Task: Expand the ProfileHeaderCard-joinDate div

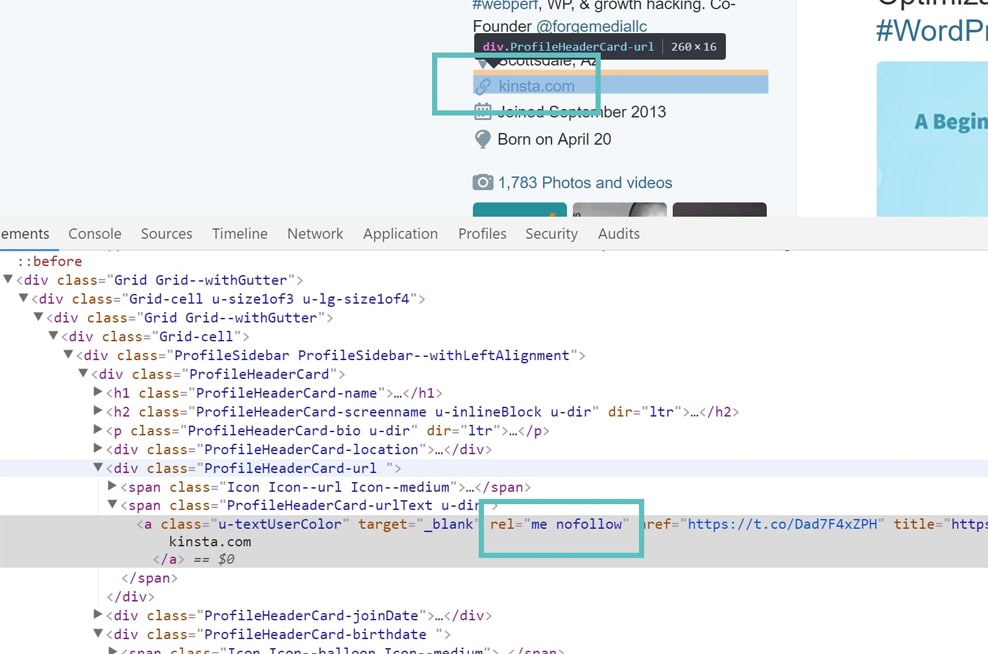Action: [x=98, y=614]
